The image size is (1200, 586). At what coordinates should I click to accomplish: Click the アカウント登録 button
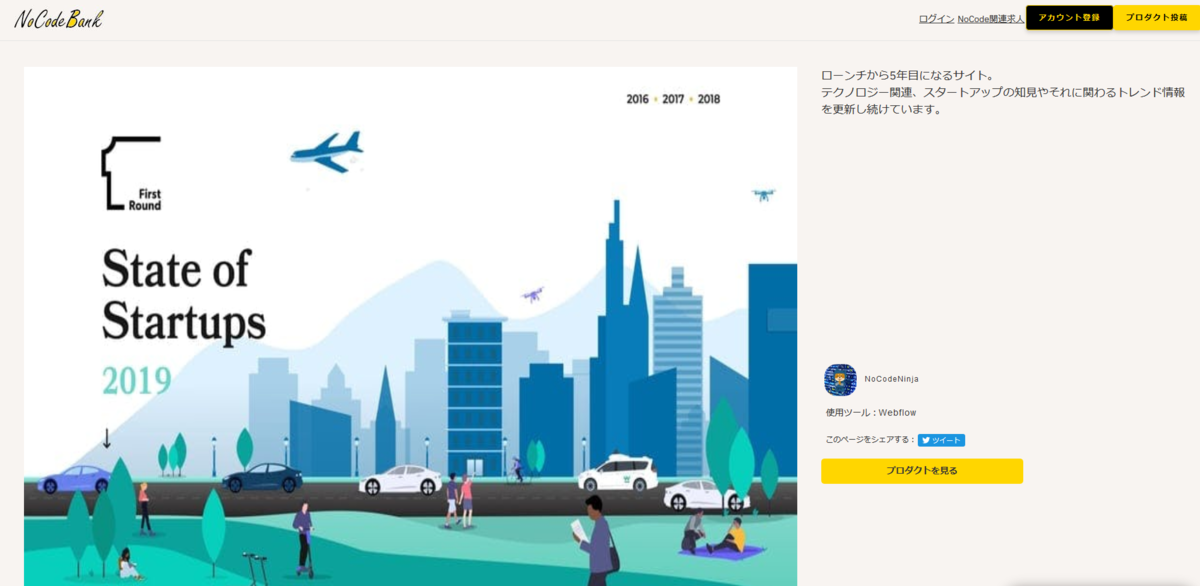pos(1069,18)
